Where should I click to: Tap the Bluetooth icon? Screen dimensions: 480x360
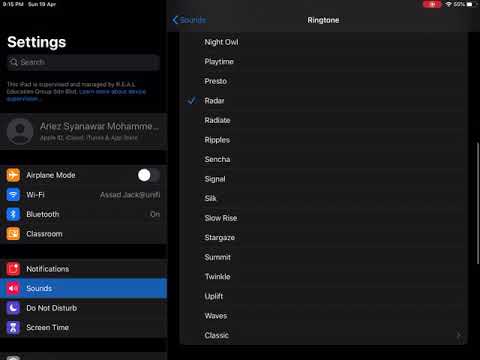coord(13,214)
